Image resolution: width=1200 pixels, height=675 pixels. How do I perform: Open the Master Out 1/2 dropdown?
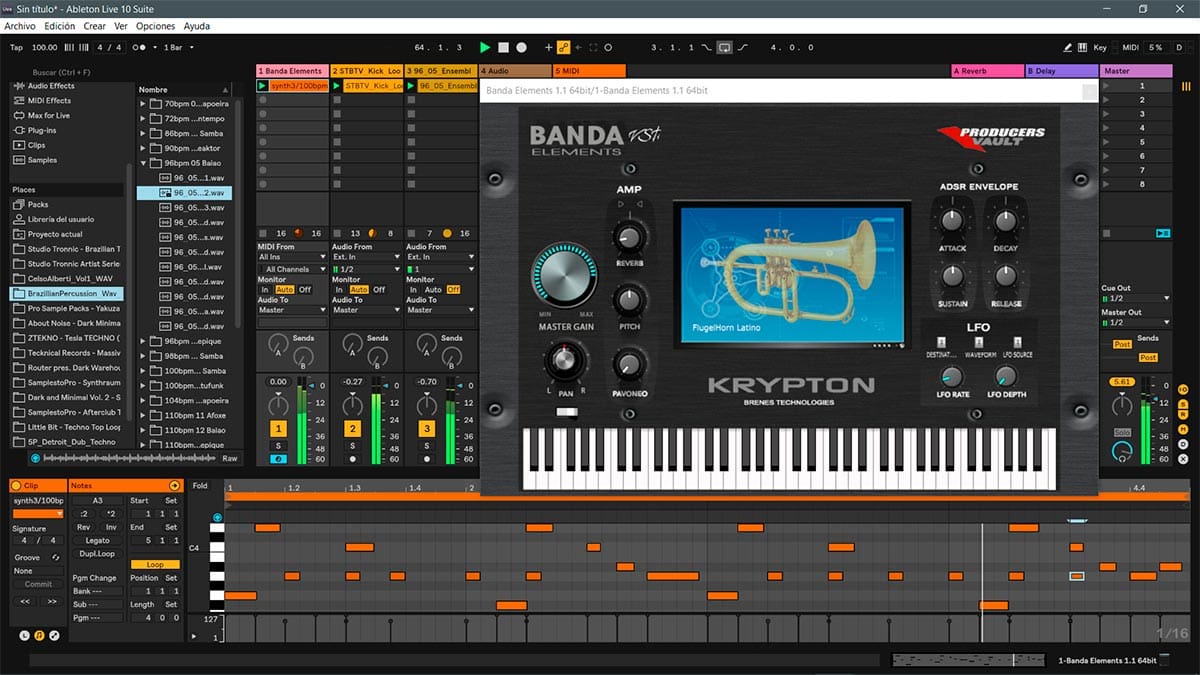point(1136,322)
